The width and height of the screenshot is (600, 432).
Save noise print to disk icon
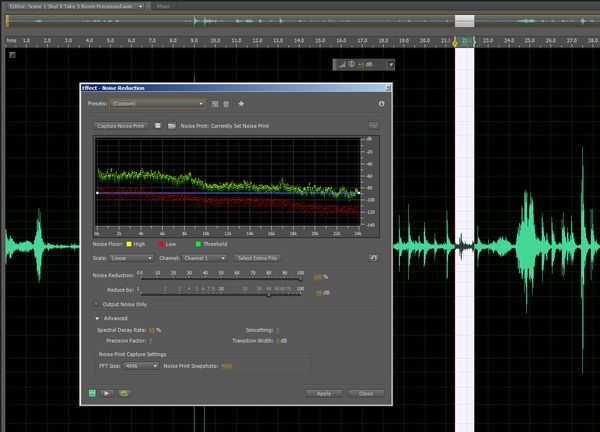(x=158, y=126)
